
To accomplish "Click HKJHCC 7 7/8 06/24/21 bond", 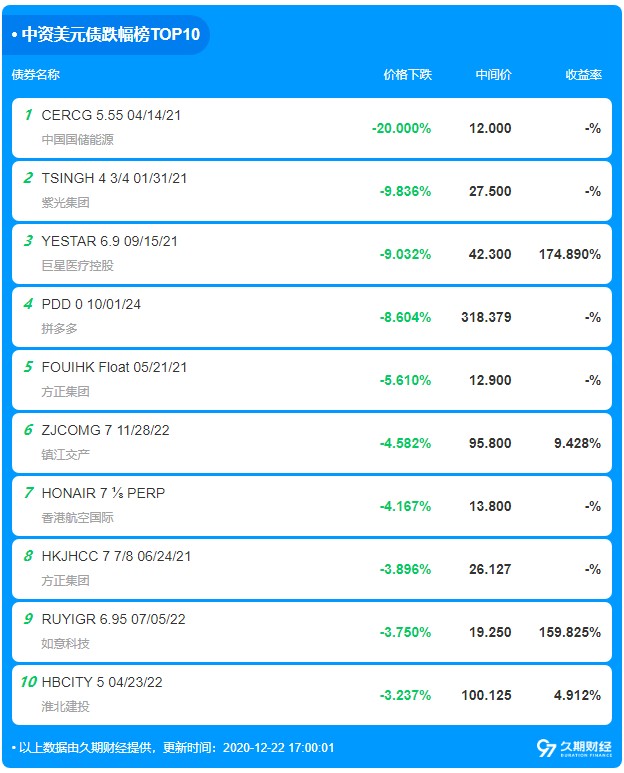I will point(116,556).
